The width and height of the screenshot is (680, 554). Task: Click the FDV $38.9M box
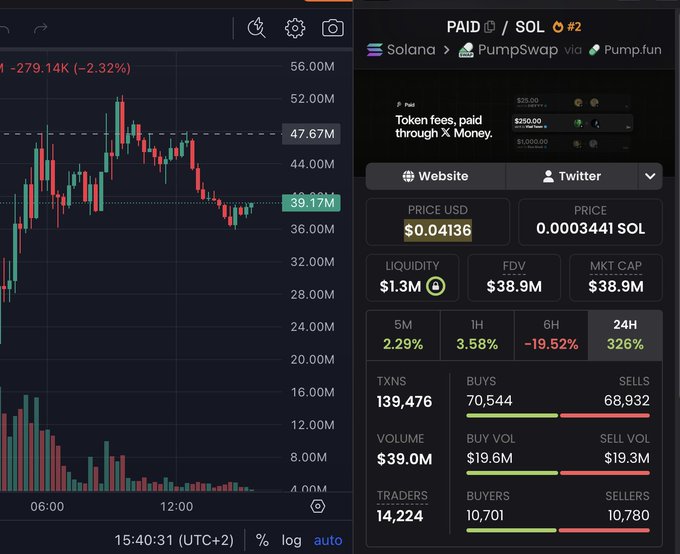pyautogui.click(x=514, y=278)
